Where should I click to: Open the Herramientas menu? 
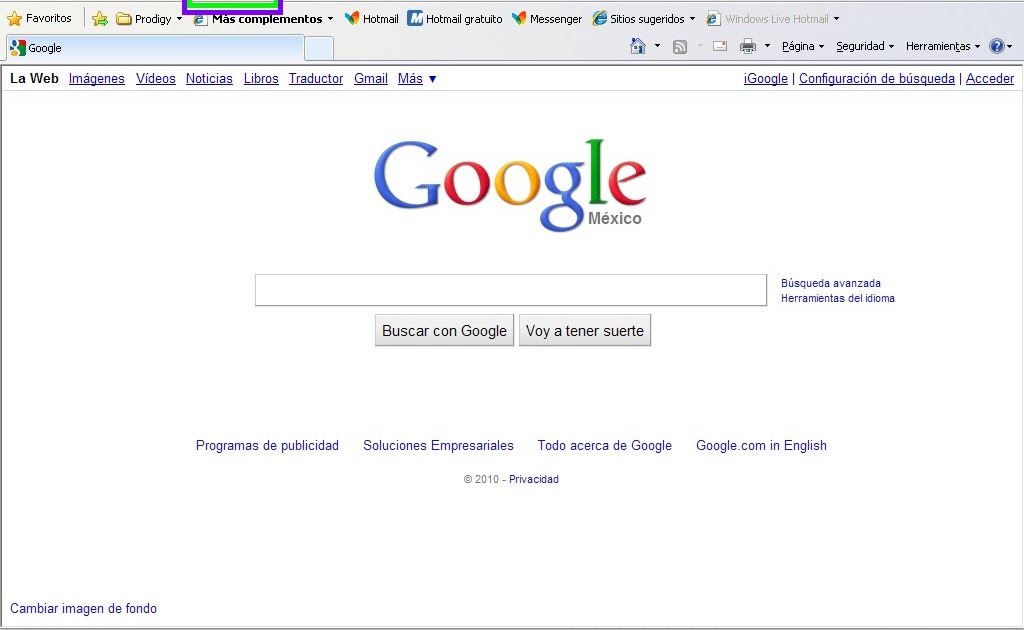pos(943,46)
